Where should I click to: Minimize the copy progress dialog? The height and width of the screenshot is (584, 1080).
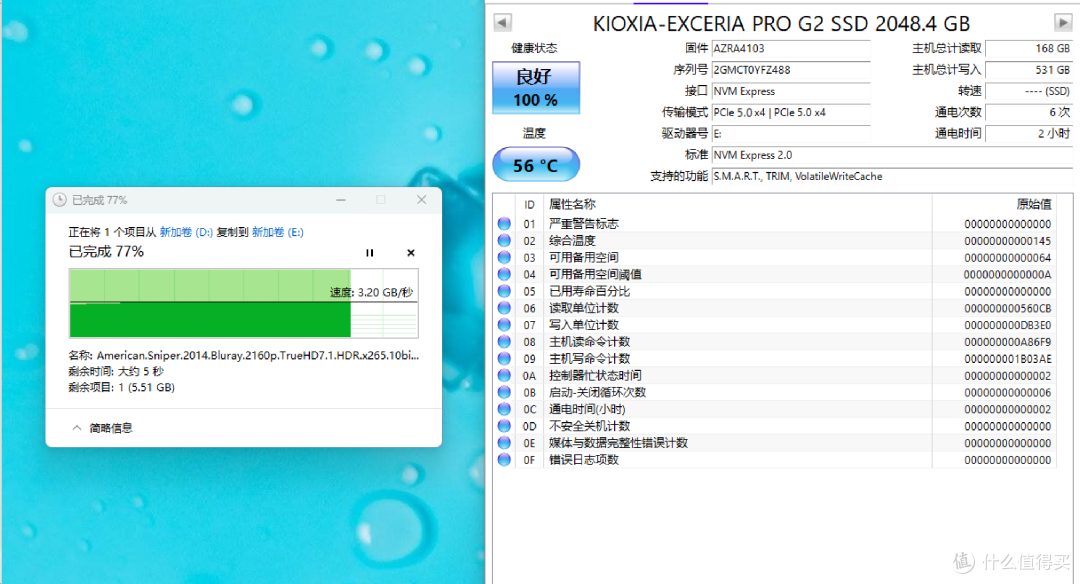coord(341,200)
